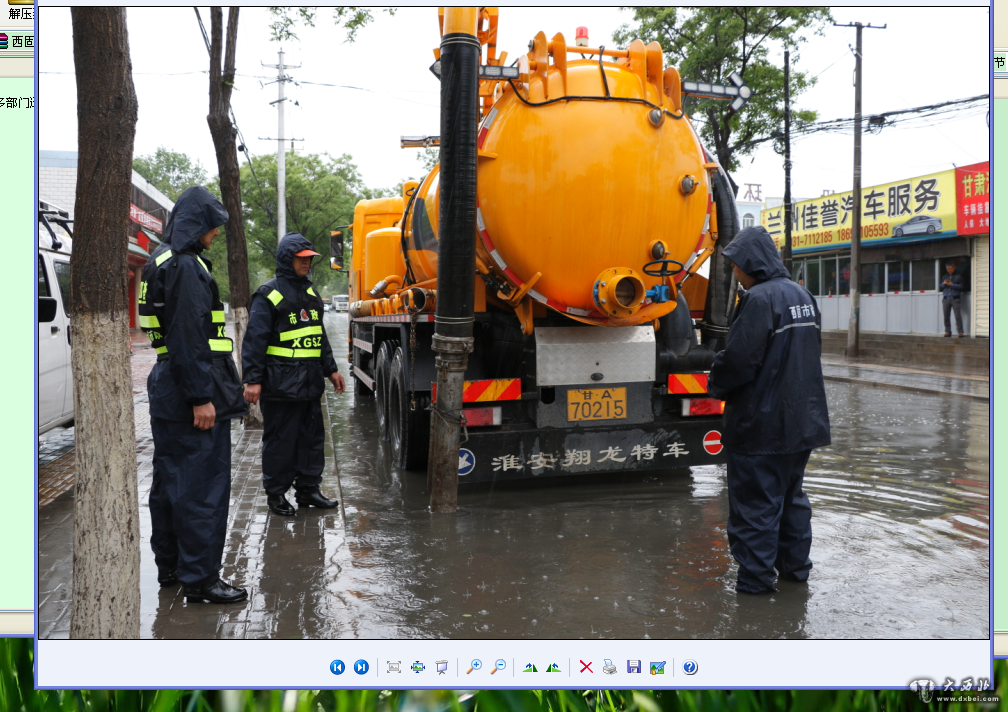Click the 解压 label at top left
The height and width of the screenshot is (712, 1008).
point(20,14)
